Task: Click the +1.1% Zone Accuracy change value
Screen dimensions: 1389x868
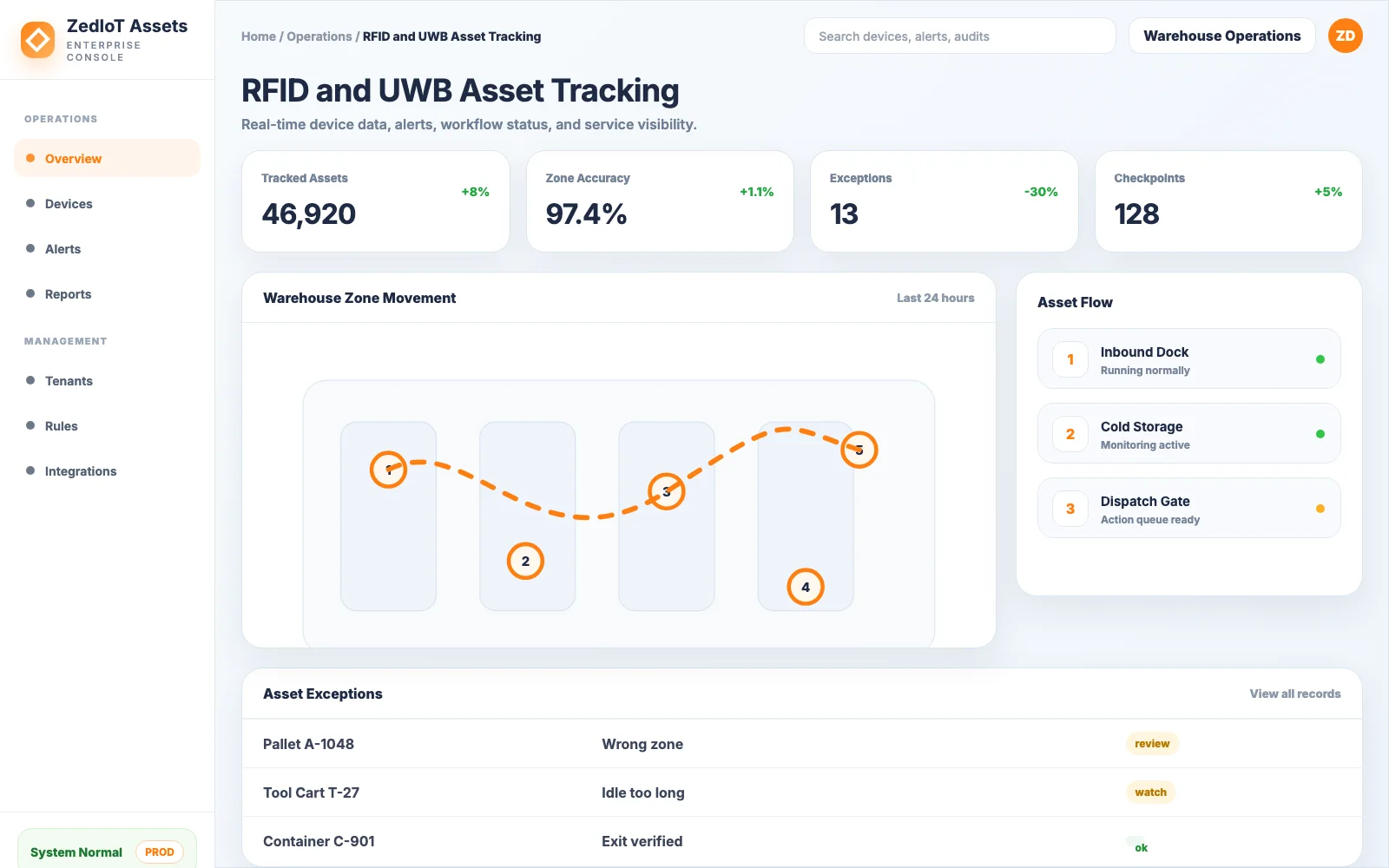Action: (756, 192)
